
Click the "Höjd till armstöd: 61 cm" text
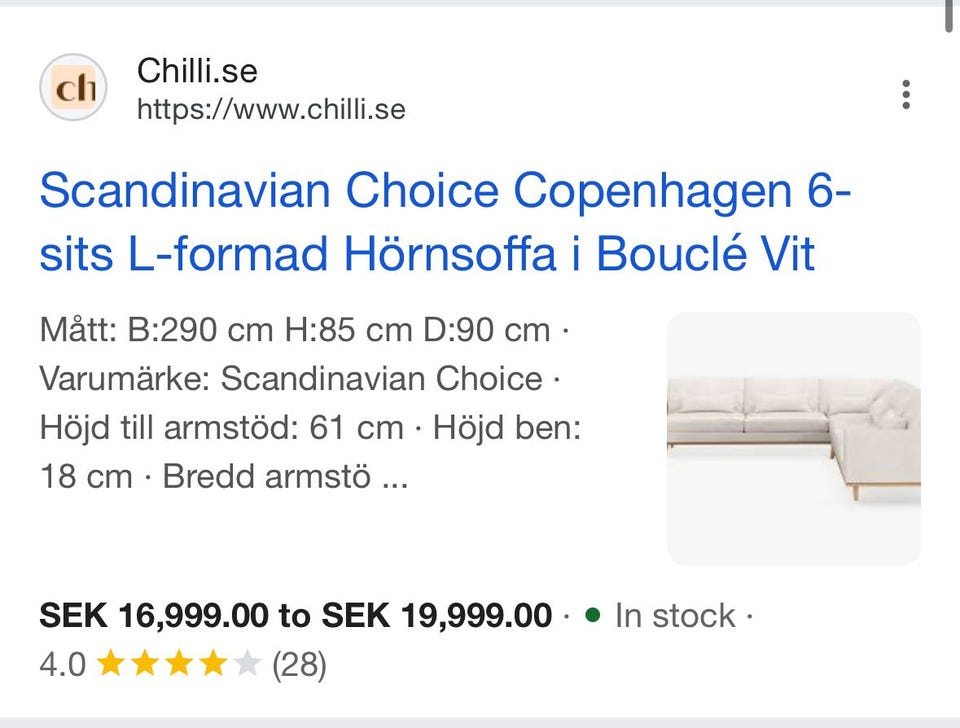click(221, 427)
